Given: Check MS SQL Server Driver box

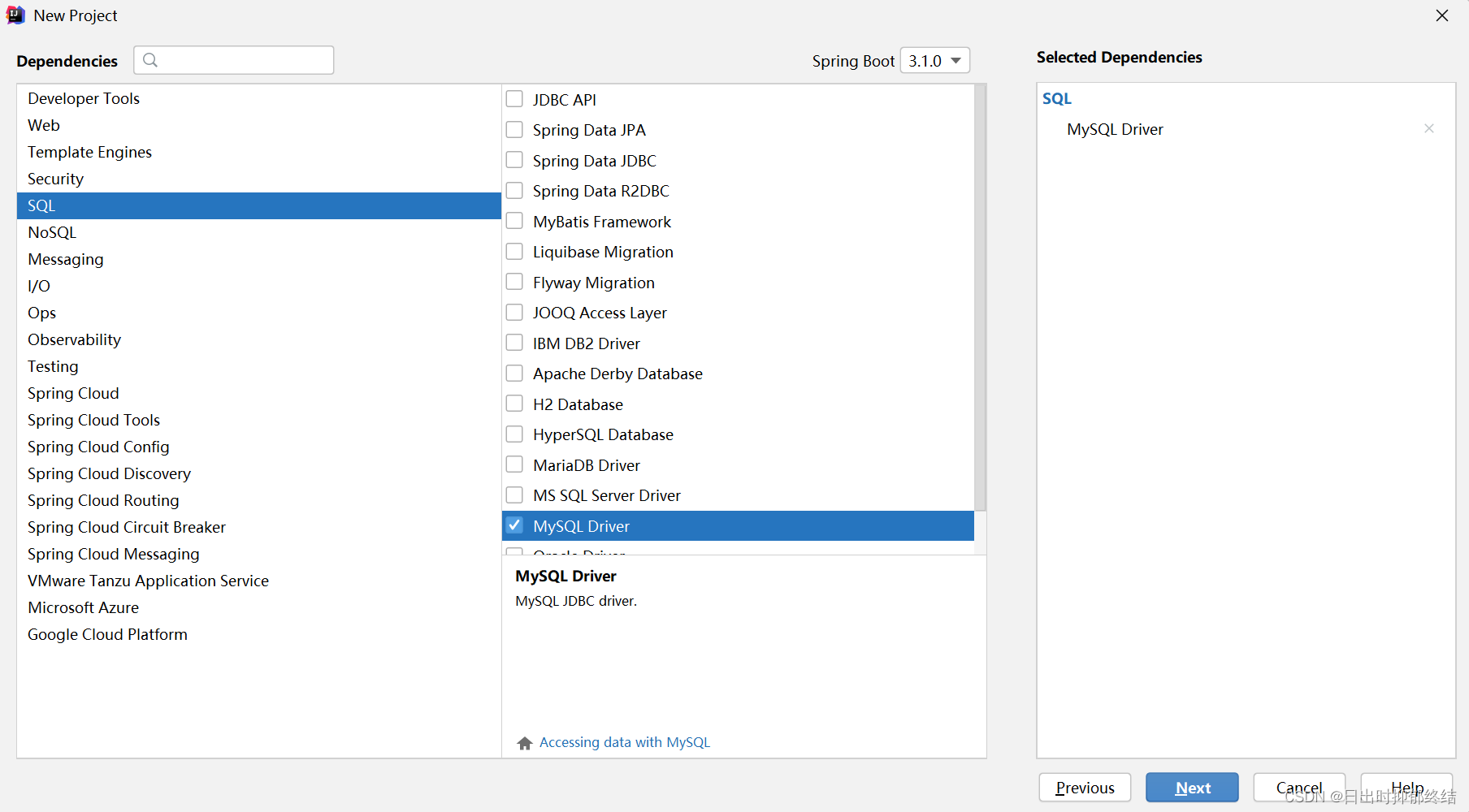Looking at the screenshot, I should pos(514,495).
